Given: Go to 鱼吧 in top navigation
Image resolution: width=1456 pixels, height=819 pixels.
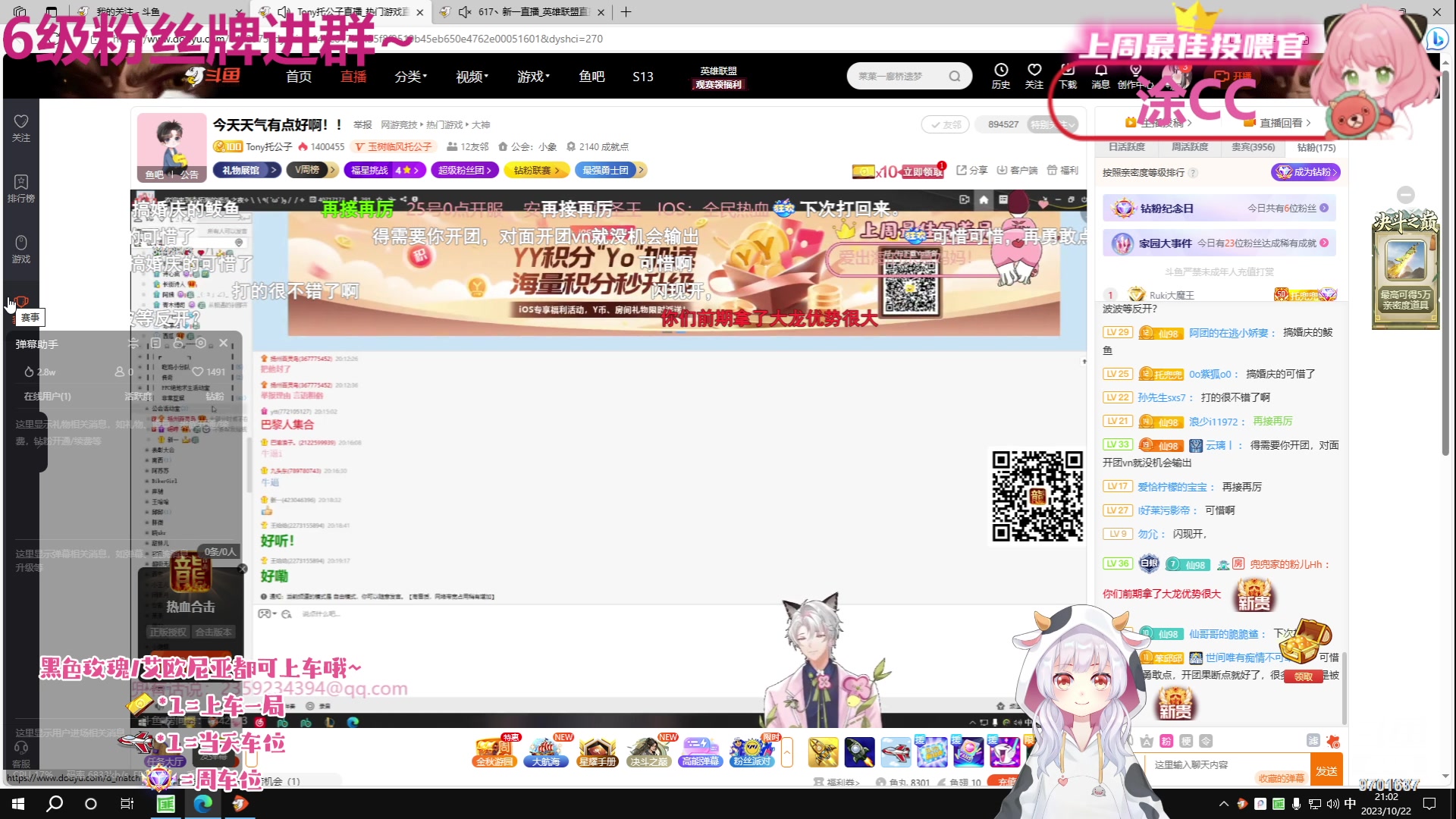Looking at the screenshot, I should 591,76.
